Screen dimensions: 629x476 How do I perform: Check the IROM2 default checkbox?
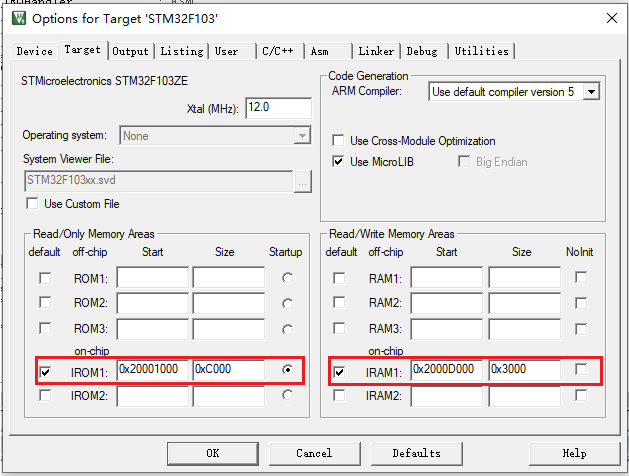click(45, 395)
